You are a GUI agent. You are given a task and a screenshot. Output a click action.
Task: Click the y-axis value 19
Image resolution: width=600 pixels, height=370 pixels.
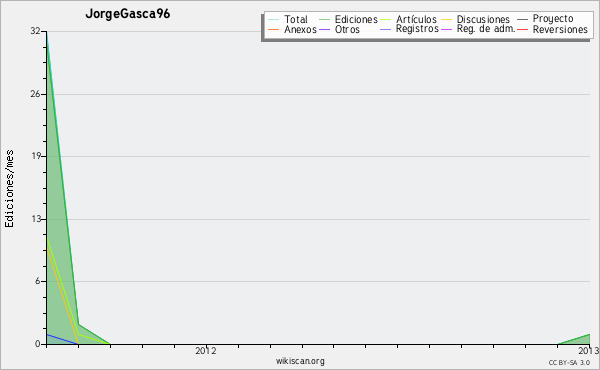[35, 156]
